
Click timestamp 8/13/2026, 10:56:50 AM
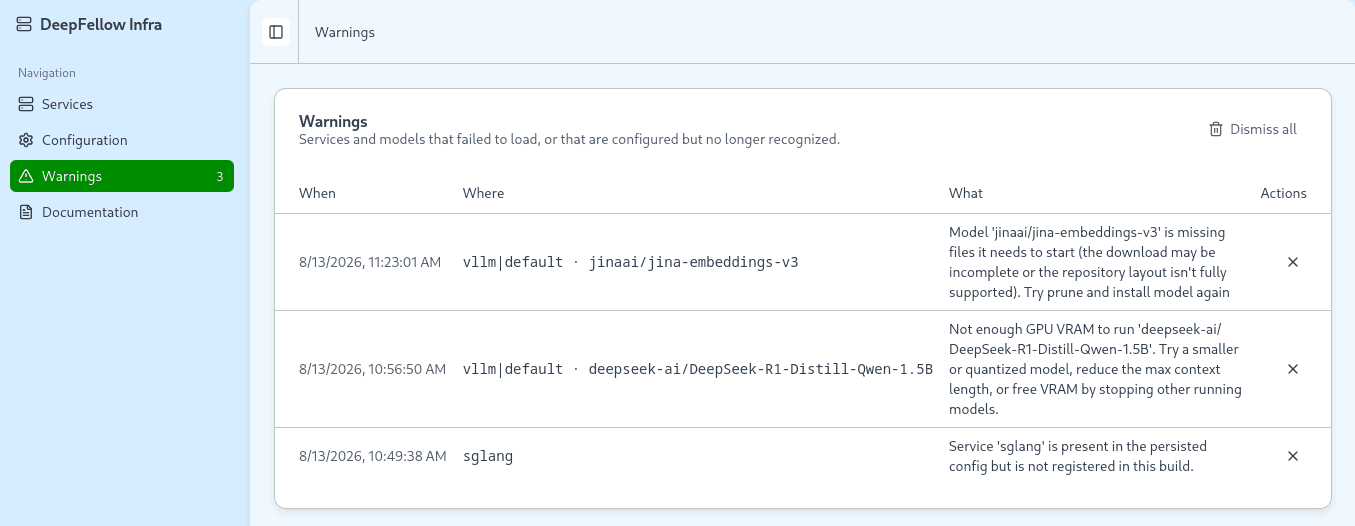coord(372,369)
